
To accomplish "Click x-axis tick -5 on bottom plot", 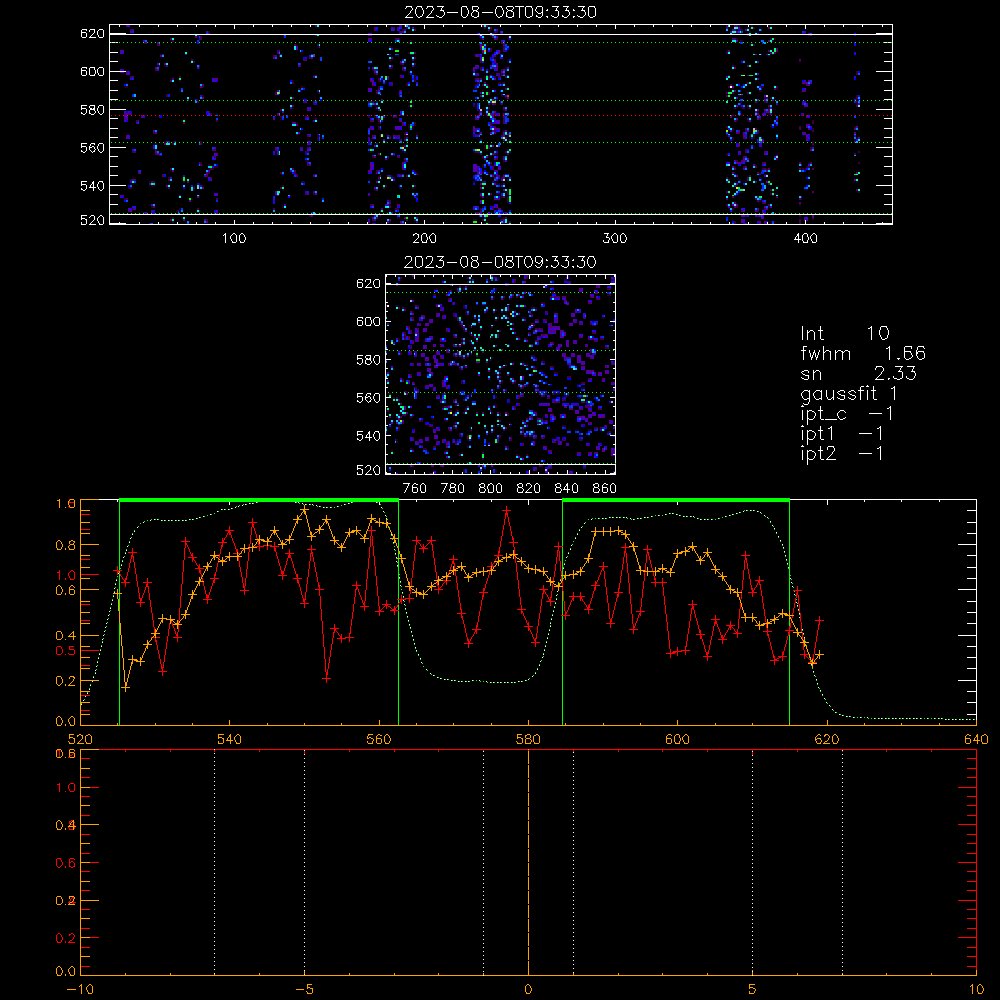I will pyautogui.click(x=305, y=989).
